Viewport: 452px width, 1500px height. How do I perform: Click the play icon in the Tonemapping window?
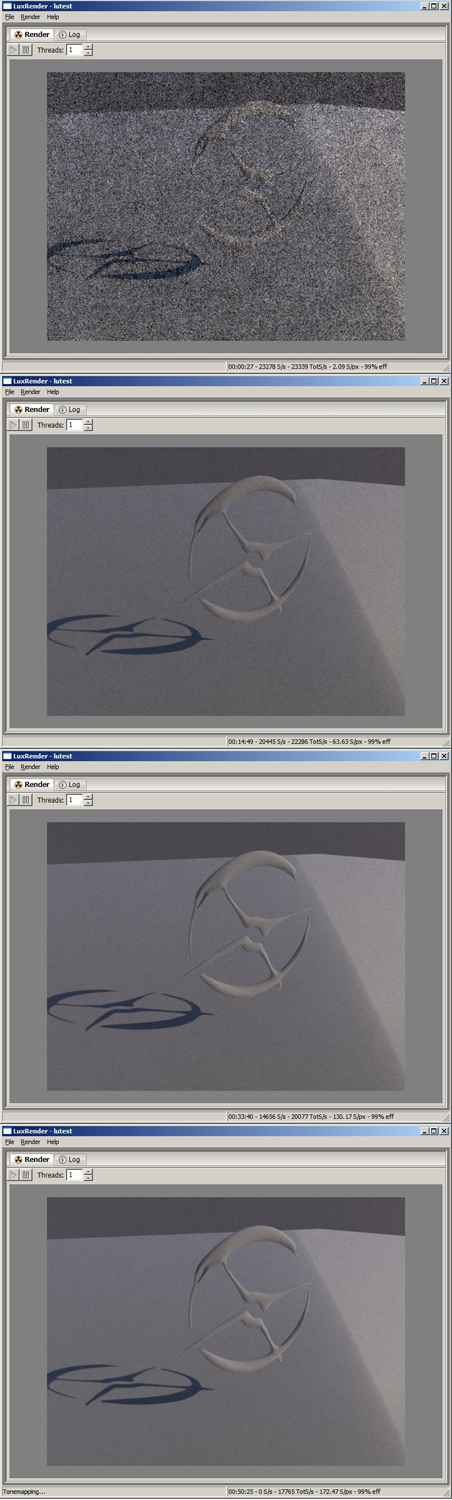14,1175
